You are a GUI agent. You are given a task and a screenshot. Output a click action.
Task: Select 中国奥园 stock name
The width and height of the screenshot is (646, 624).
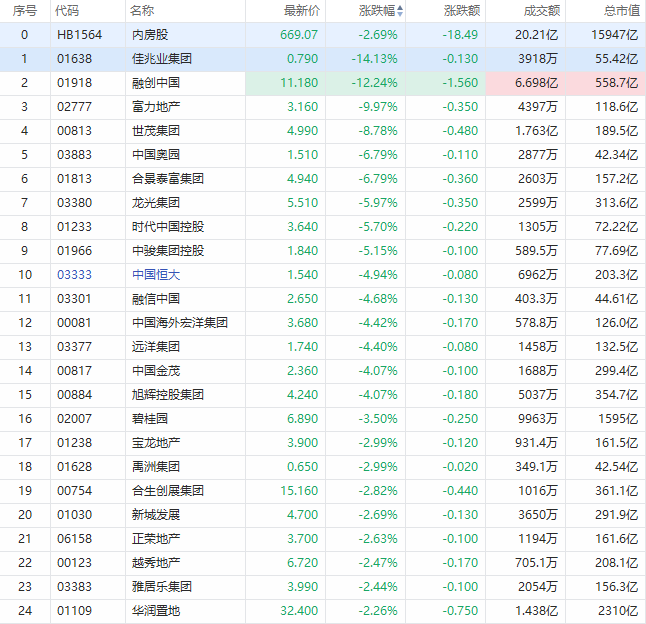[x=156, y=154]
